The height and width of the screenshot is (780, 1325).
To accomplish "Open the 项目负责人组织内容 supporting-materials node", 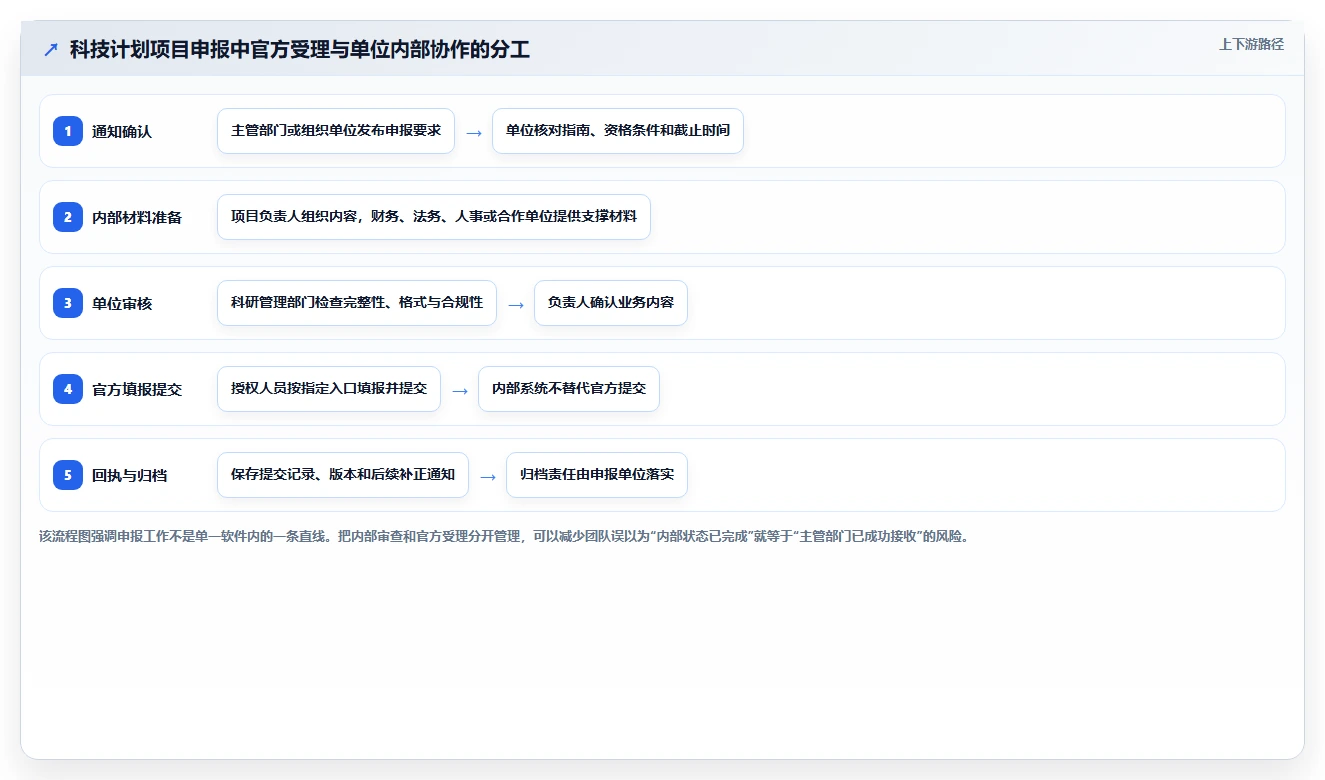I will pyautogui.click(x=434, y=217).
